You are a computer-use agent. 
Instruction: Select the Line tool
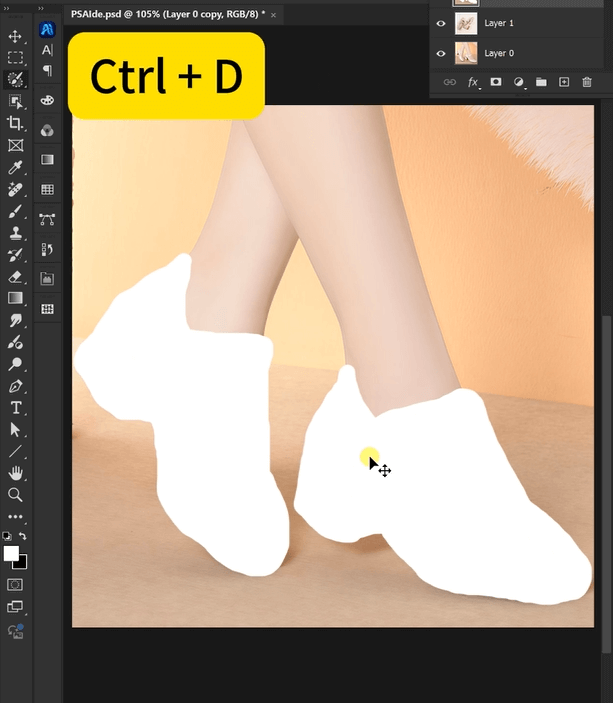pyautogui.click(x=15, y=451)
